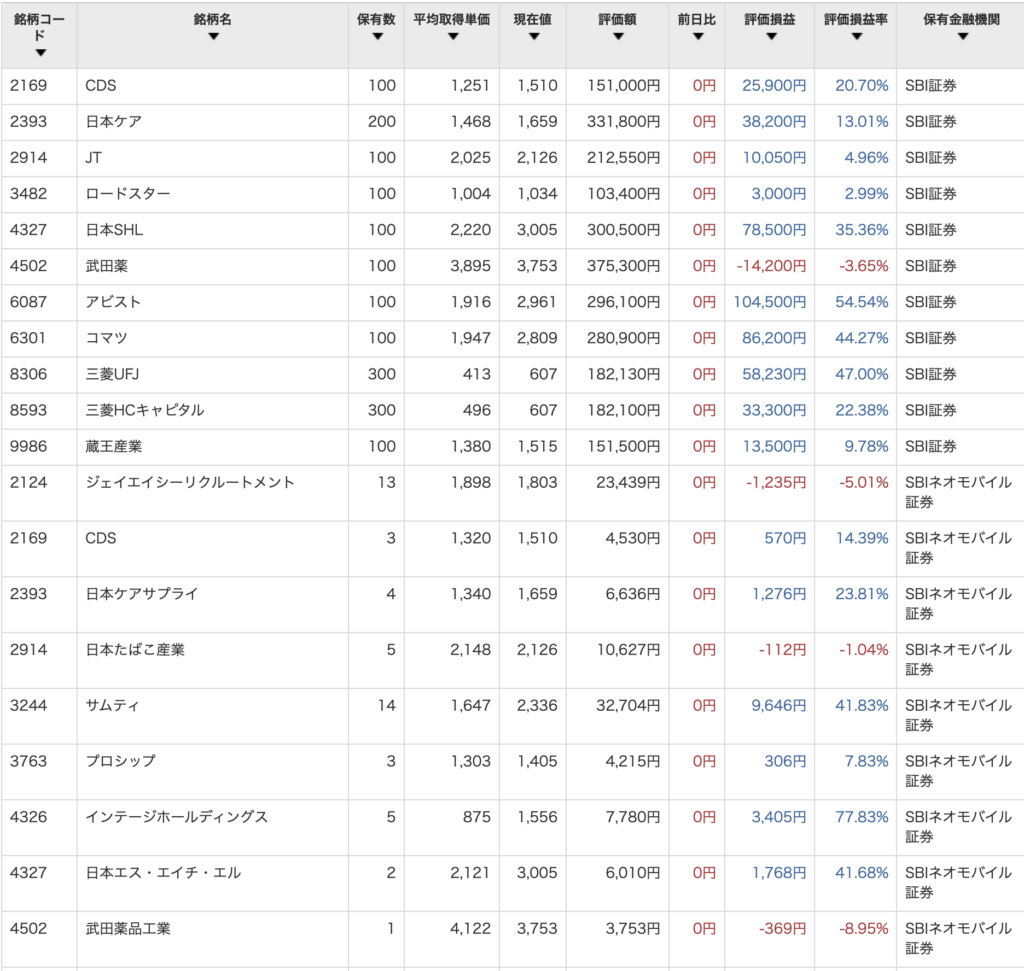The image size is (1024, 971).
Task: Click the サムティ stock name
Action: tap(112, 705)
